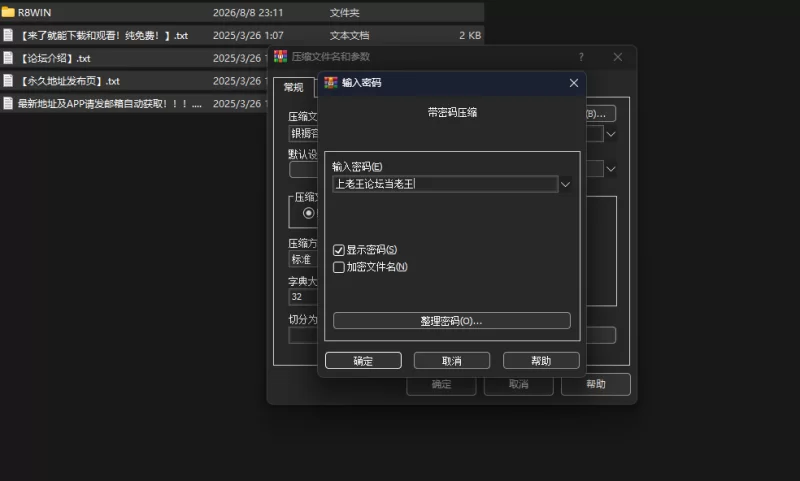Click the browse (B)... button in background dialog
Viewport: 800px width, 481px height.
[x=600, y=114]
